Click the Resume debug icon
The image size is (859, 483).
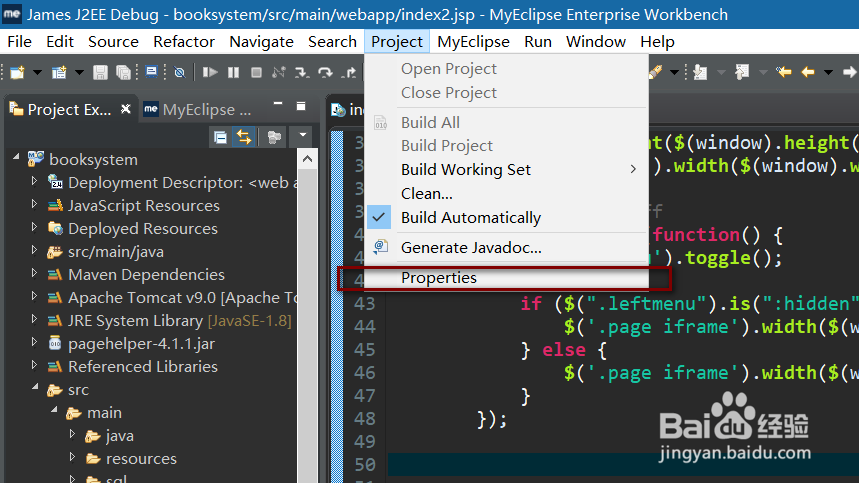click(210, 72)
